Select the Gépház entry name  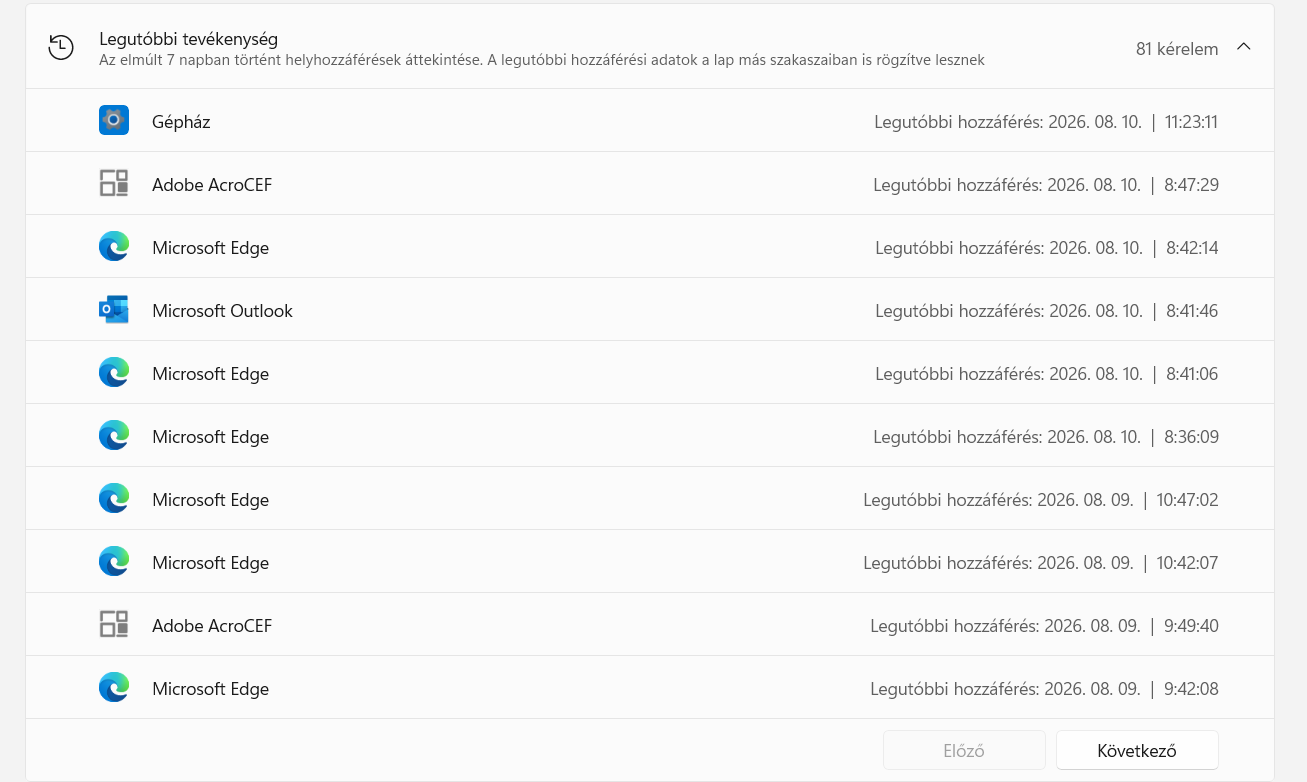click(181, 122)
